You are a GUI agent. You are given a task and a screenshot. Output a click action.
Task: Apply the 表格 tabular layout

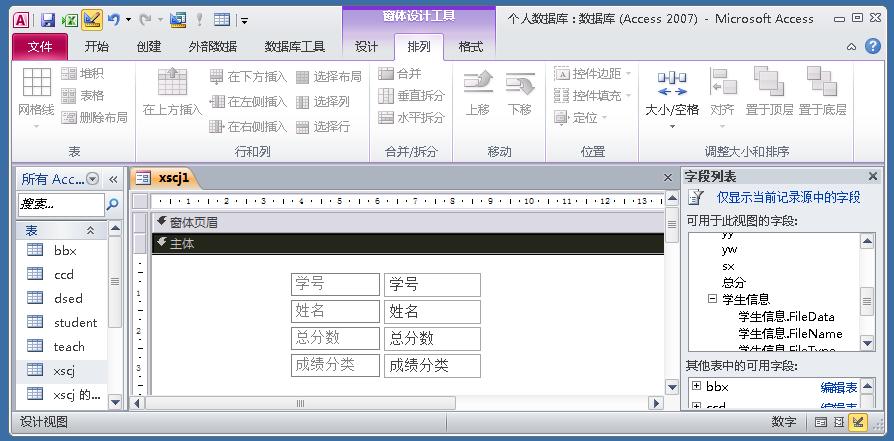tap(83, 95)
